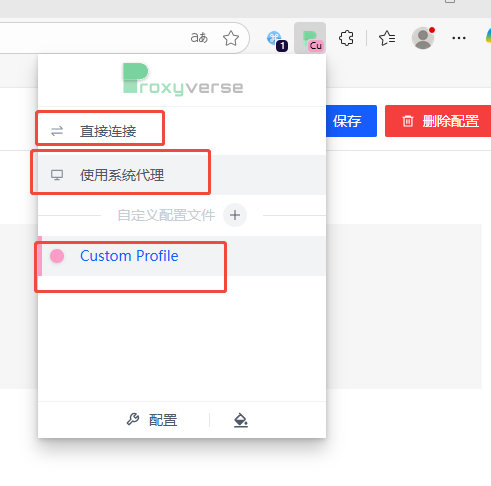Click the trash icon in delete button

coord(408,121)
